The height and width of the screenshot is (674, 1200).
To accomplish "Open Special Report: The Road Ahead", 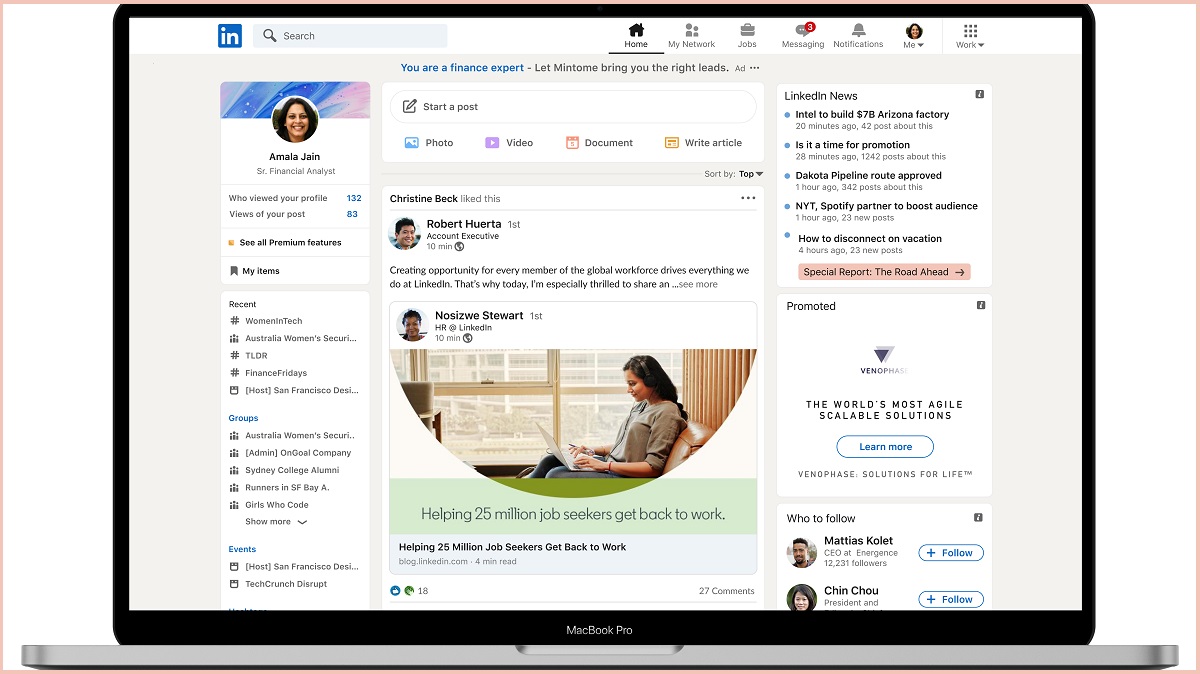I will pos(884,272).
